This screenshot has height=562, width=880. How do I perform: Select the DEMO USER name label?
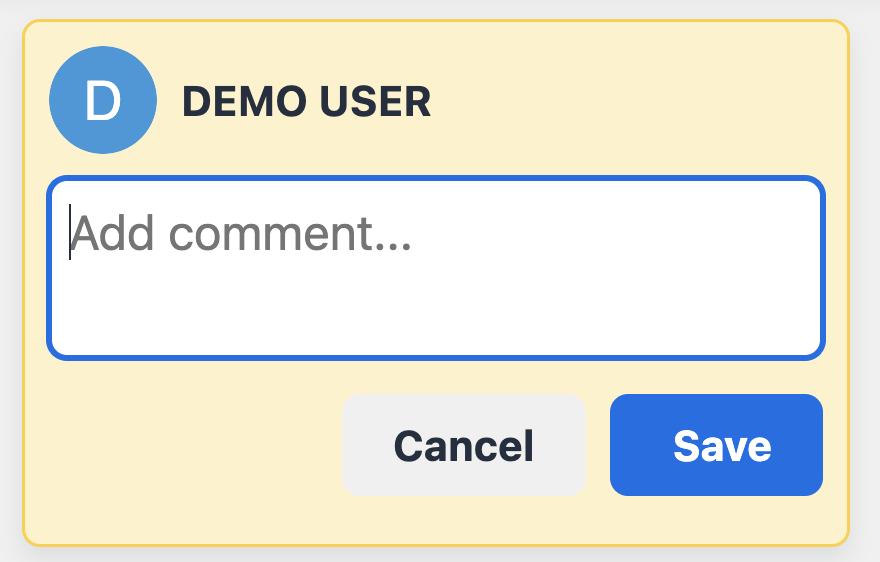[x=306, y=102]
